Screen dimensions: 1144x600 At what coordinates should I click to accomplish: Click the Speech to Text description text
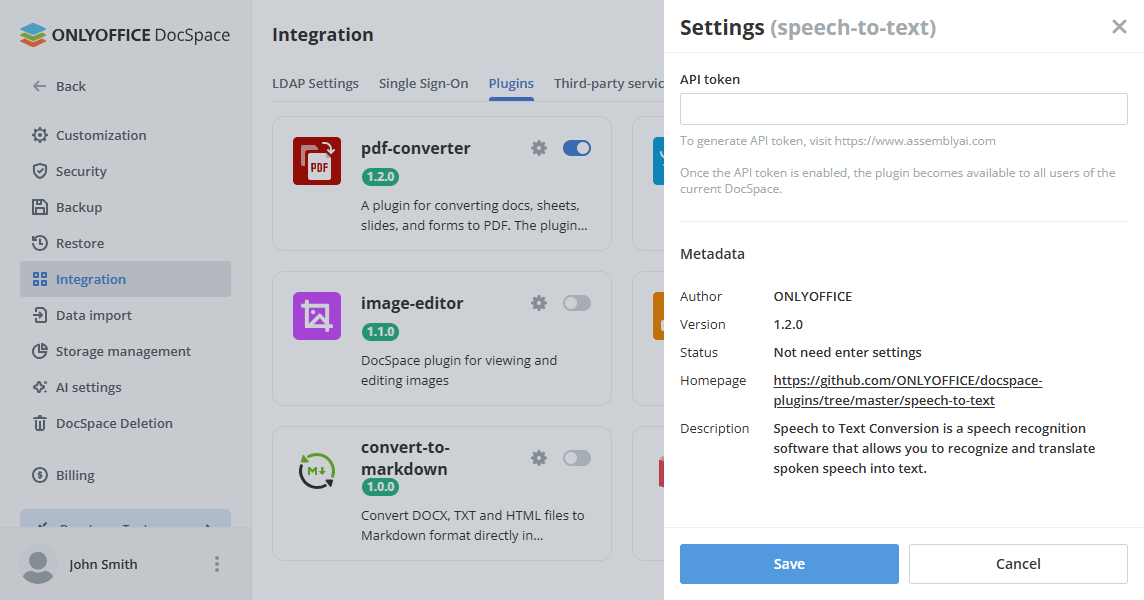coord(934,448)
